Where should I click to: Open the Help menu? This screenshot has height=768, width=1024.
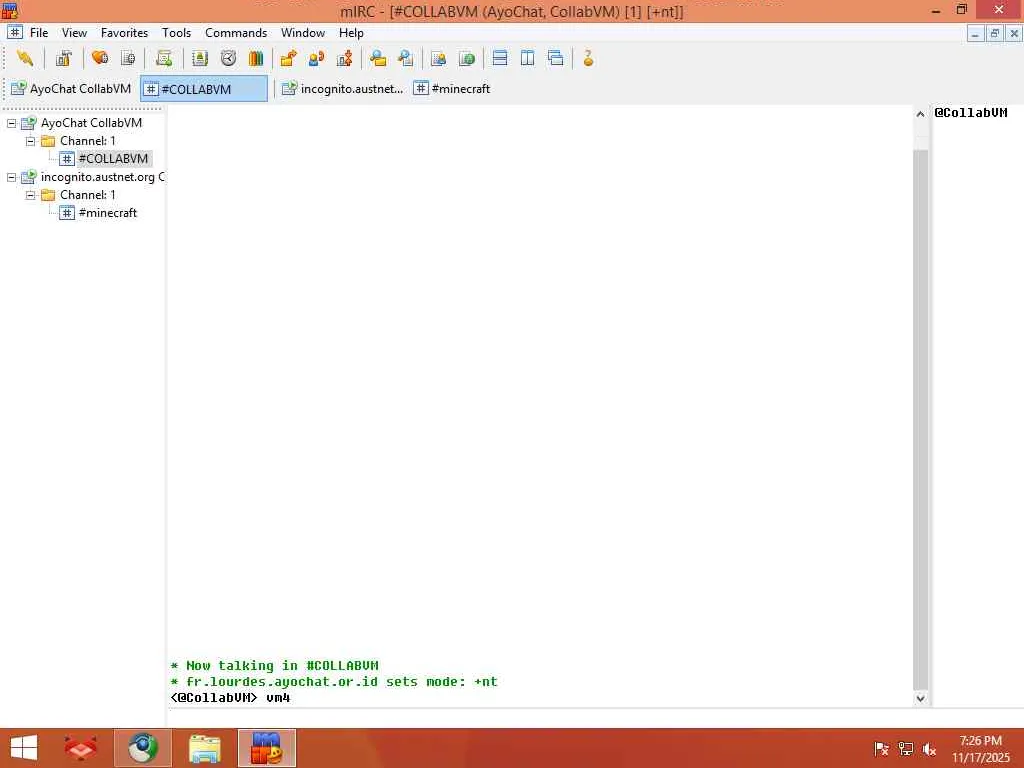pyautogui.click(x=351, y=33)
